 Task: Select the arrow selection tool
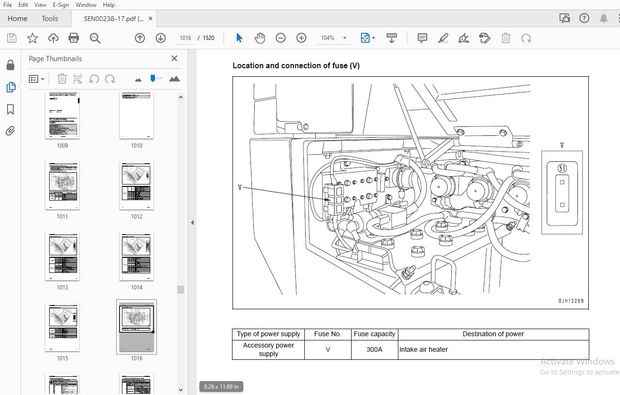click(239, 38)
